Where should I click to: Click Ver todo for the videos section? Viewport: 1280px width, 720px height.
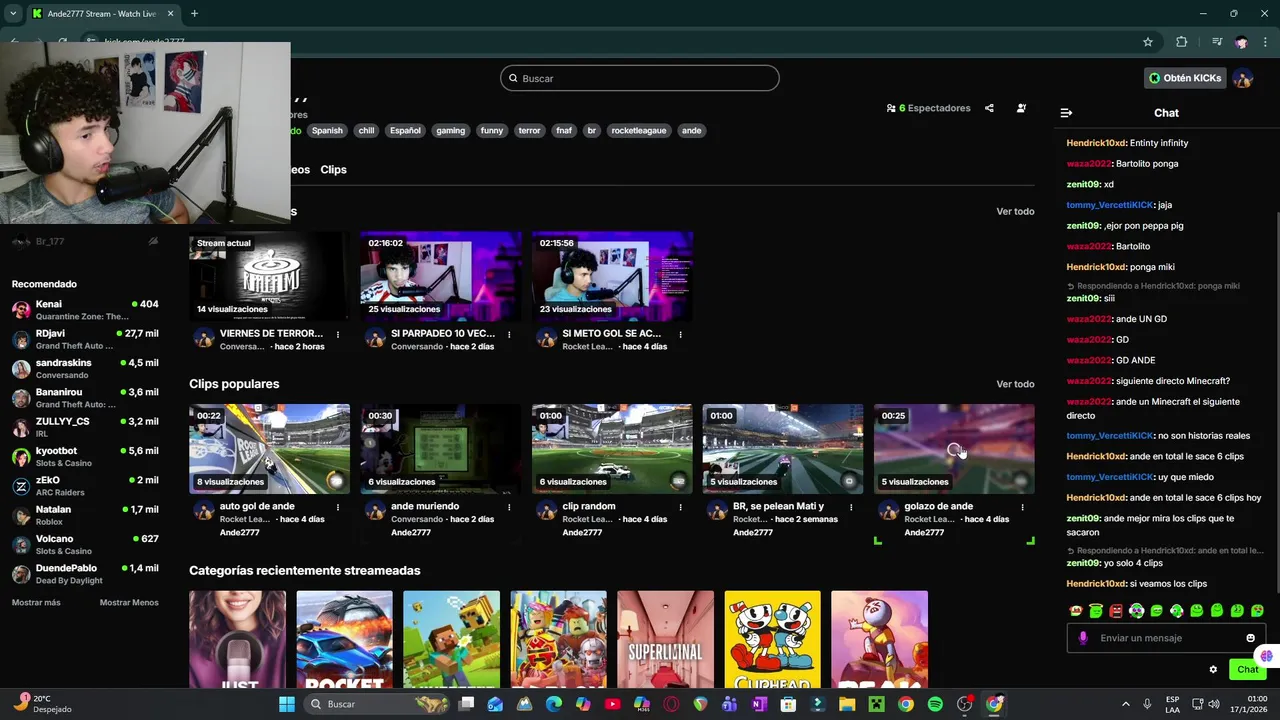point(1015,212)
